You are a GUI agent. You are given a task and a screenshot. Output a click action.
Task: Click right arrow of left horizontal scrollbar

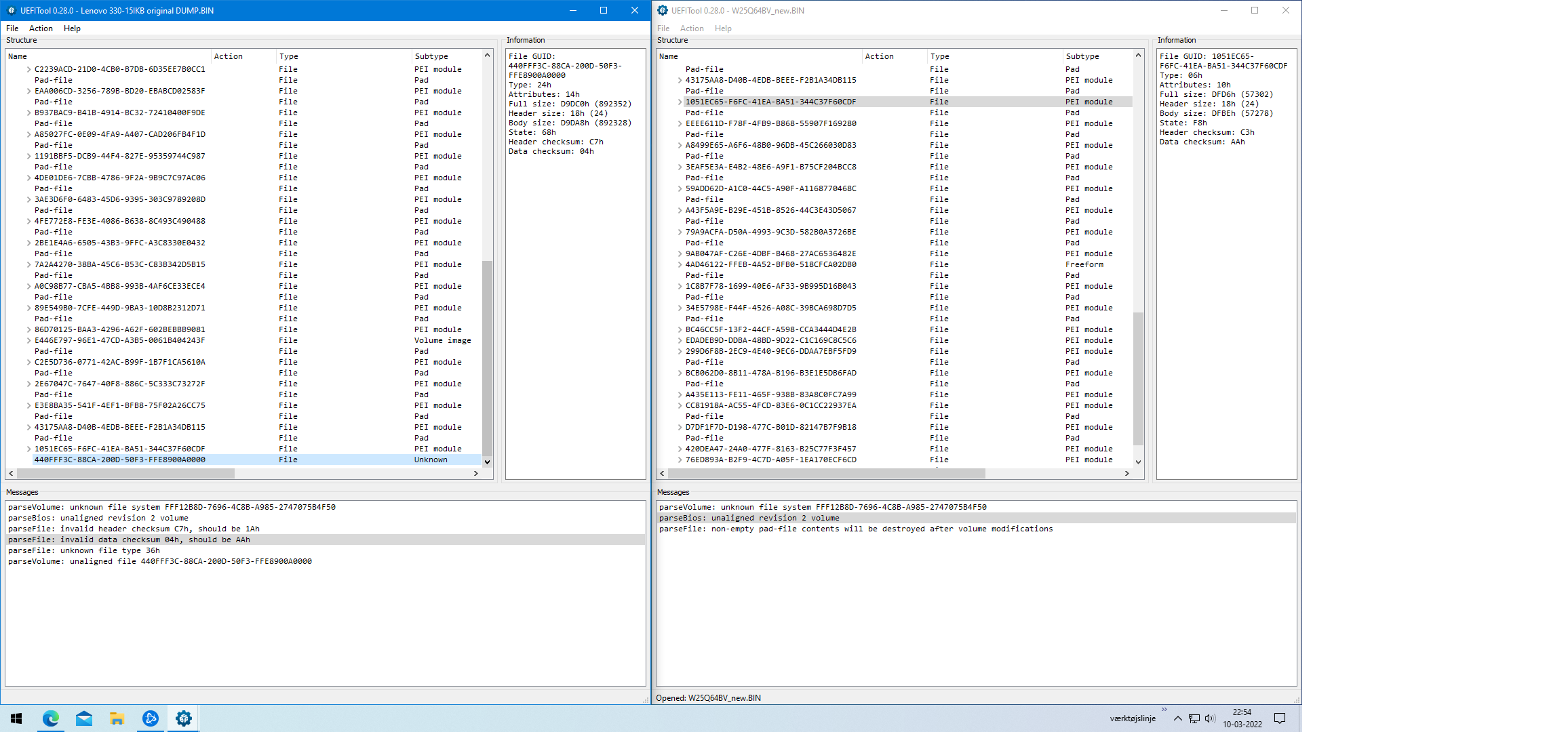(x=476, y=473)
